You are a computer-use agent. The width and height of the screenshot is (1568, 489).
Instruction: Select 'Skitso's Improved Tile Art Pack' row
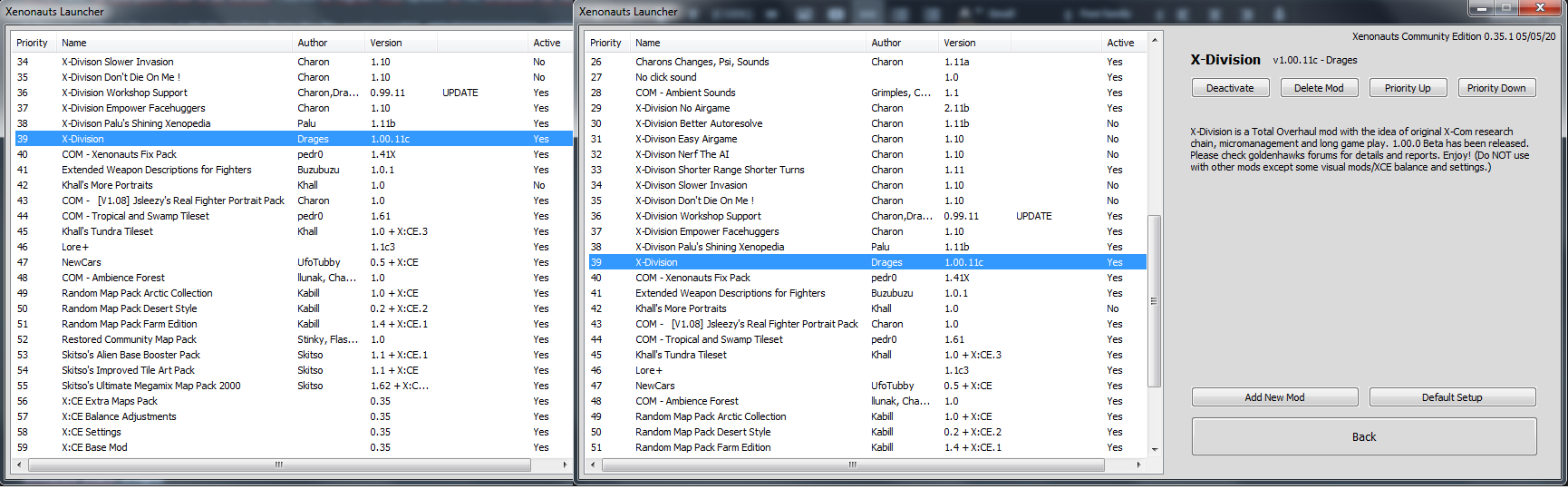(293, 370)
